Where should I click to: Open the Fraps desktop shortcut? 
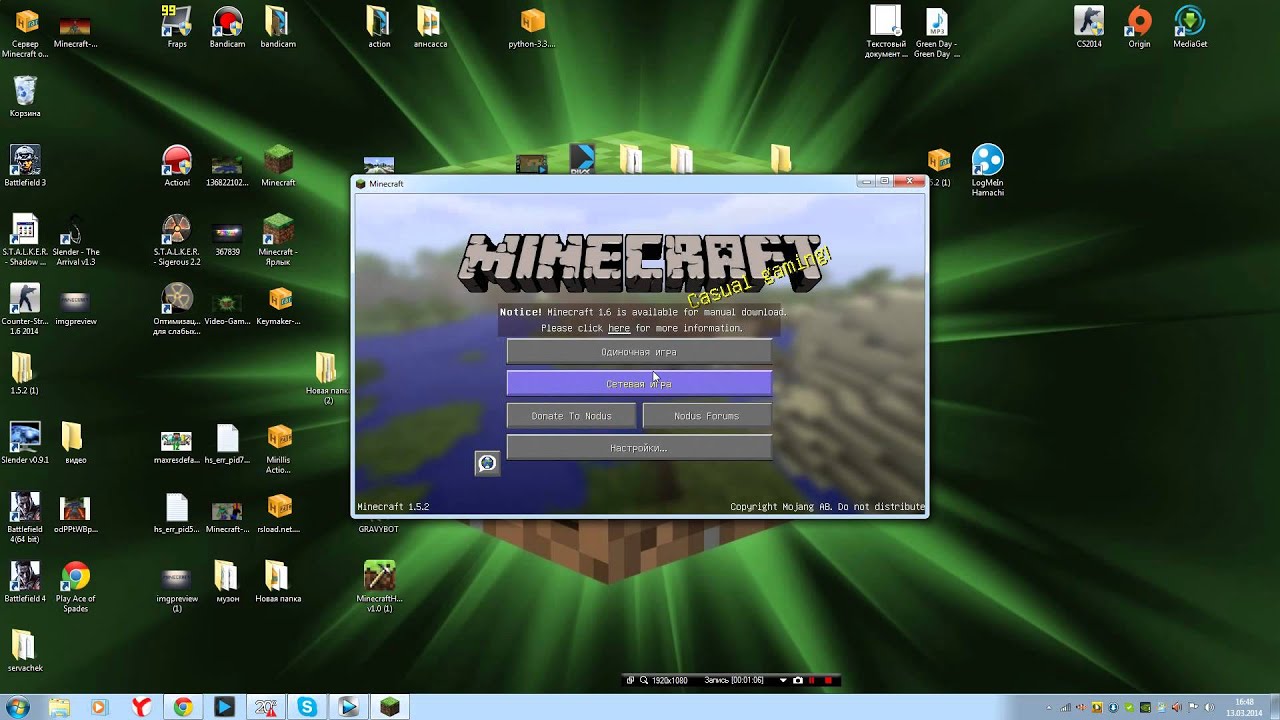point(177,27)
